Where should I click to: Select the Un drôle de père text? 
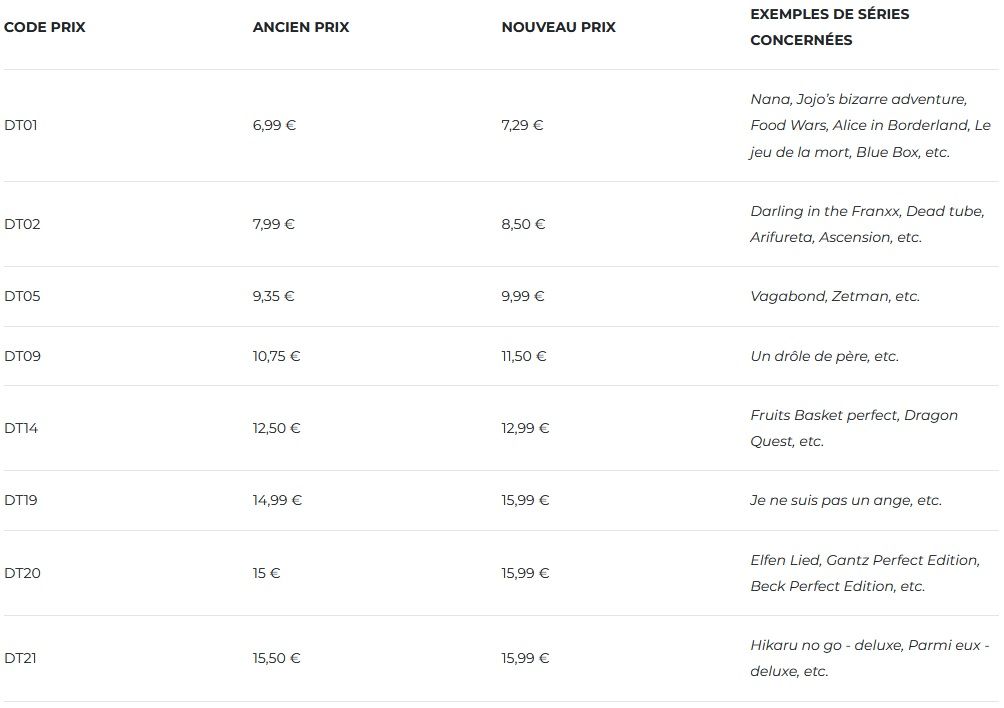click(824, 356)
